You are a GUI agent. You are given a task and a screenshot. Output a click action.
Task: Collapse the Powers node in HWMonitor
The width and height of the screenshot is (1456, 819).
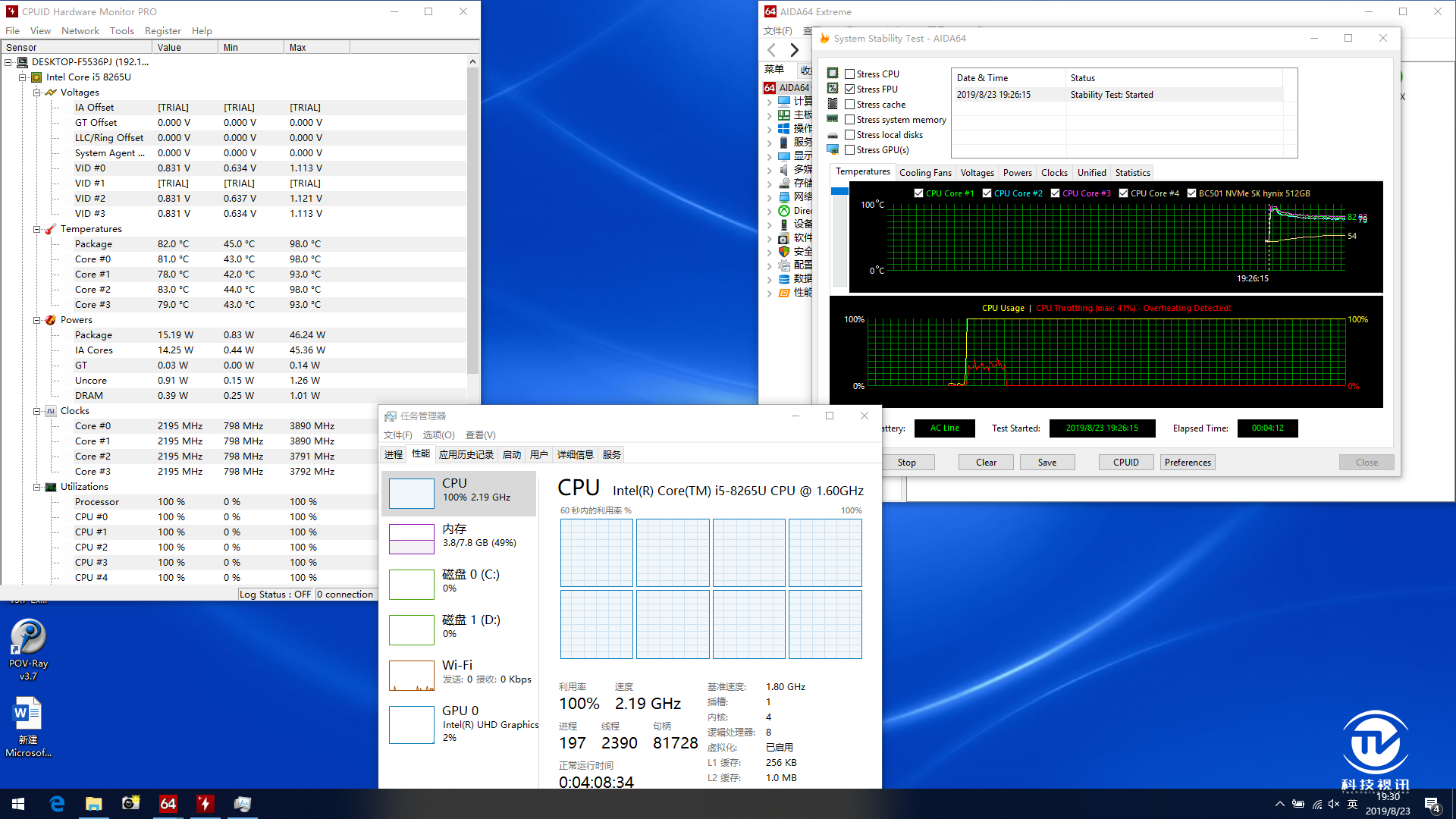point(36,320)
